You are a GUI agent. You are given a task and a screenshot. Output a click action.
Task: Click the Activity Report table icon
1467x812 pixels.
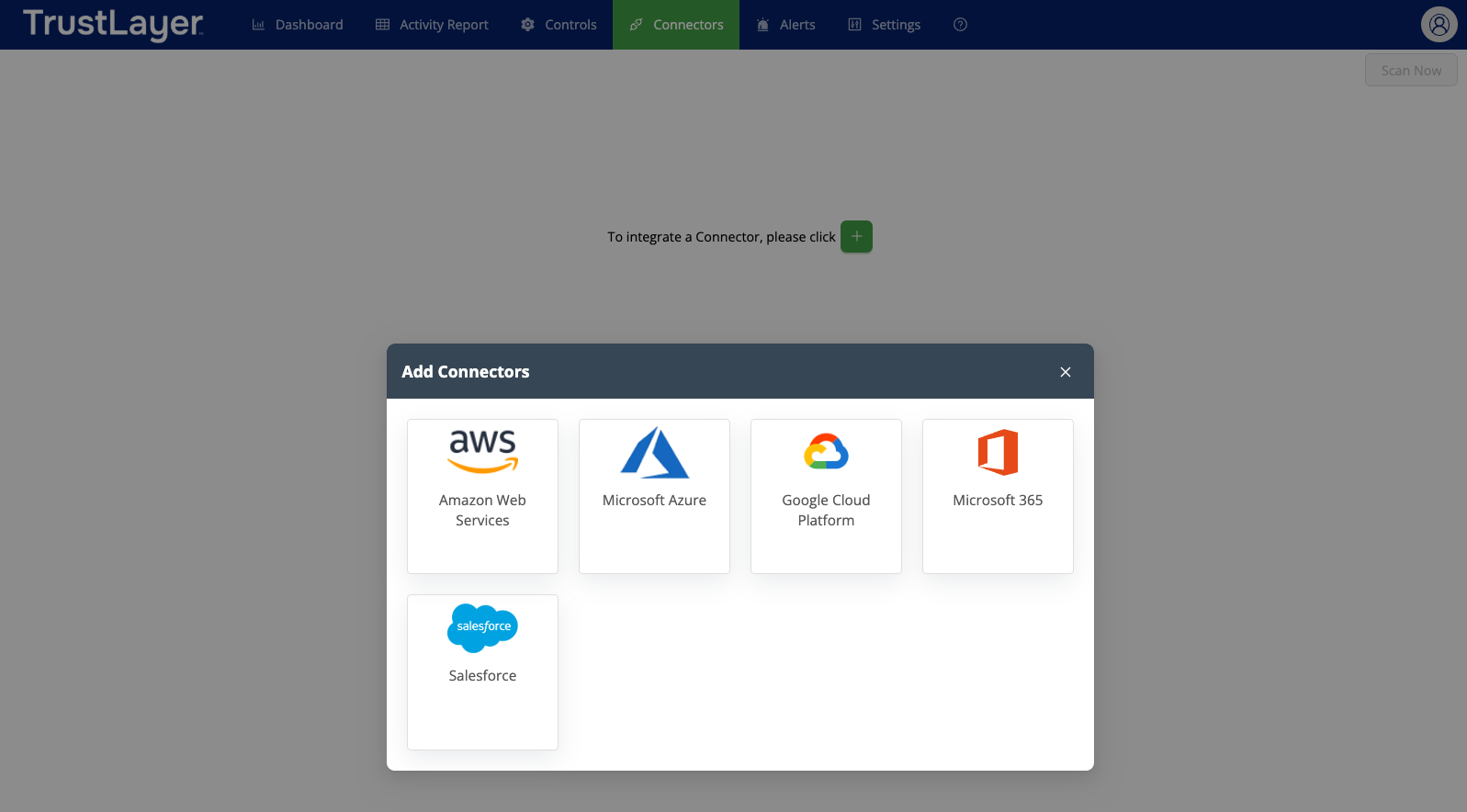coord(382,25)
